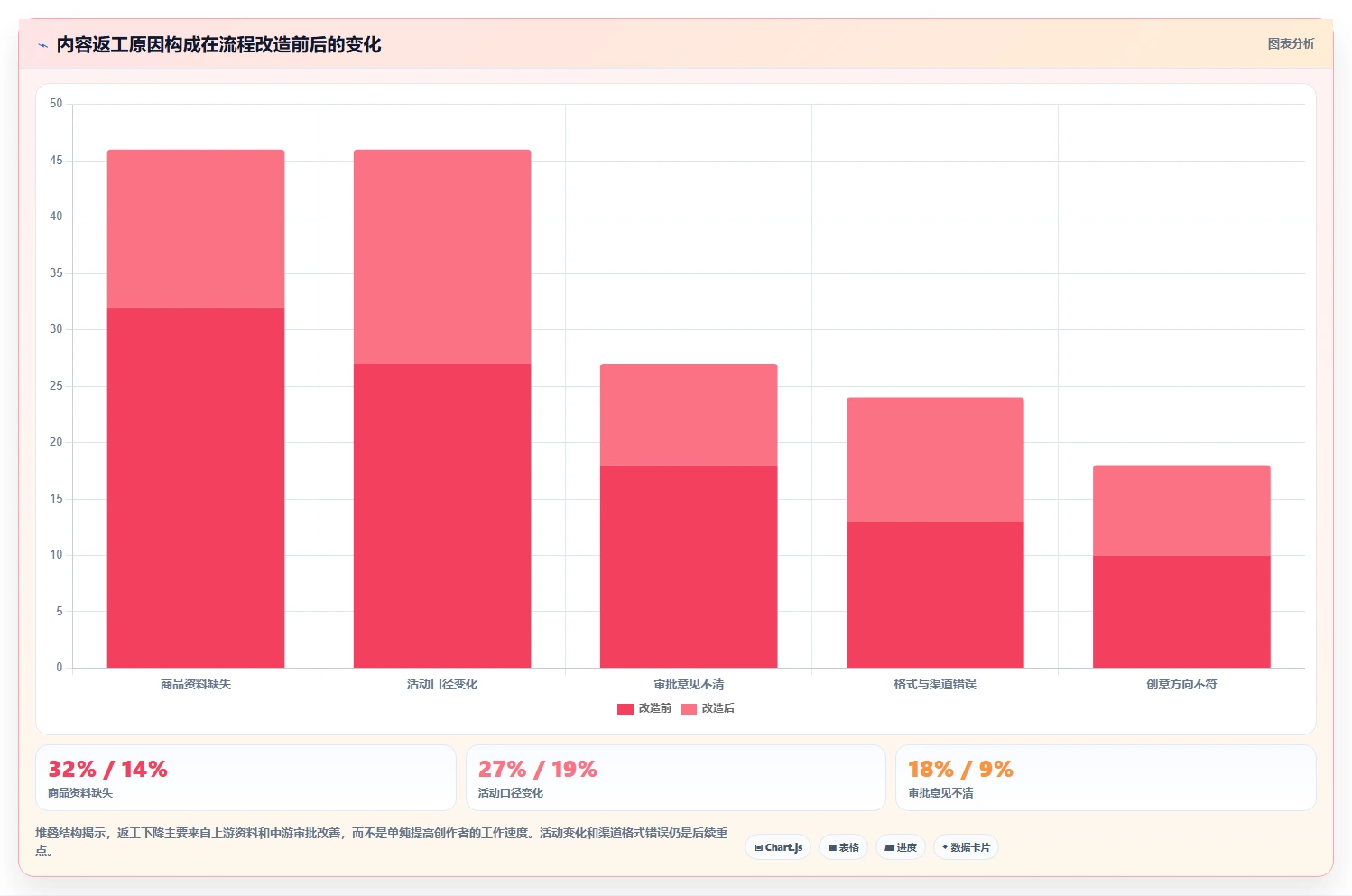Click the 创意方向不符 axis label

click(x=1181, y=684)
